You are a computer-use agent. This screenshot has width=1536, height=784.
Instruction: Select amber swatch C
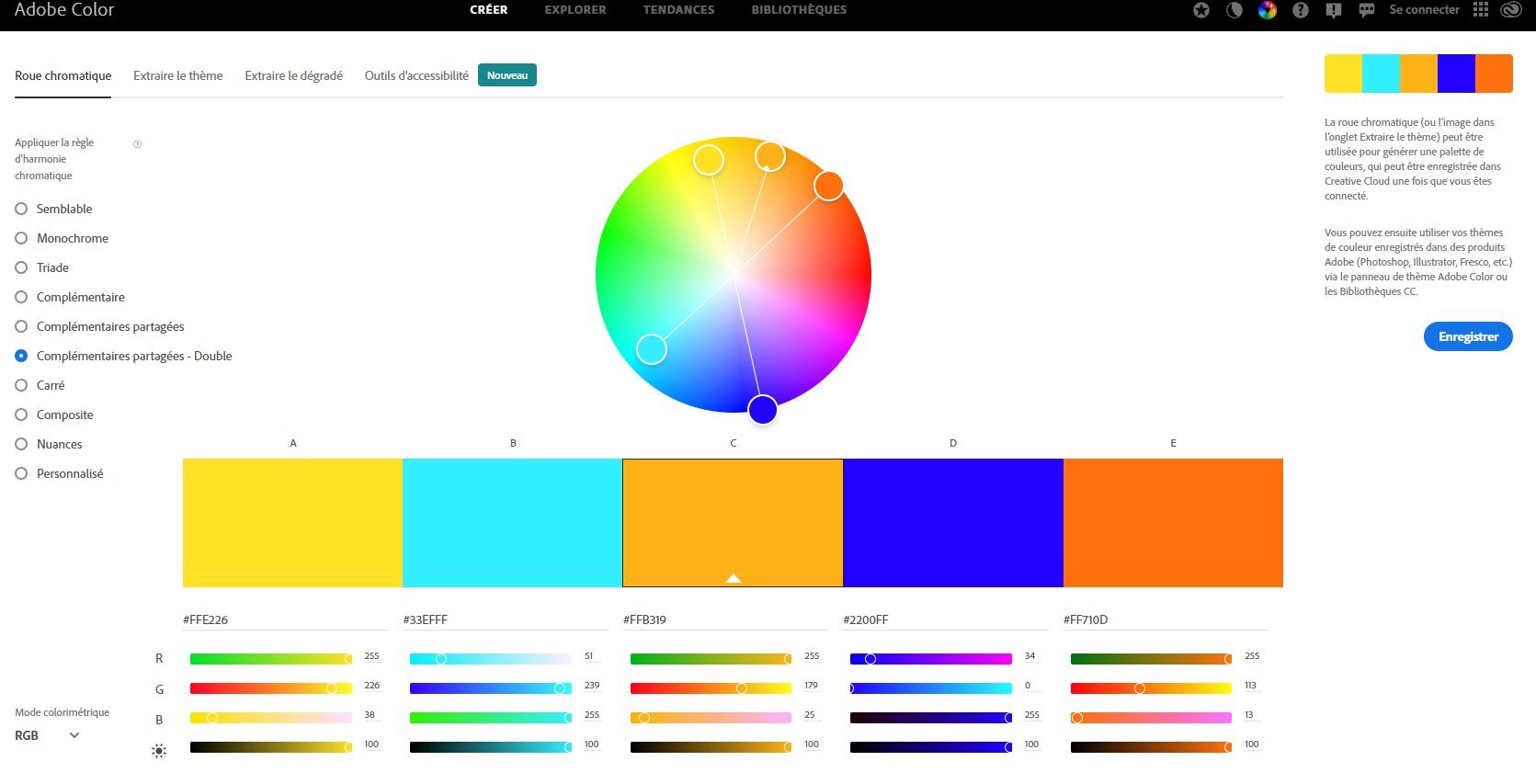(x=733, y=522)
